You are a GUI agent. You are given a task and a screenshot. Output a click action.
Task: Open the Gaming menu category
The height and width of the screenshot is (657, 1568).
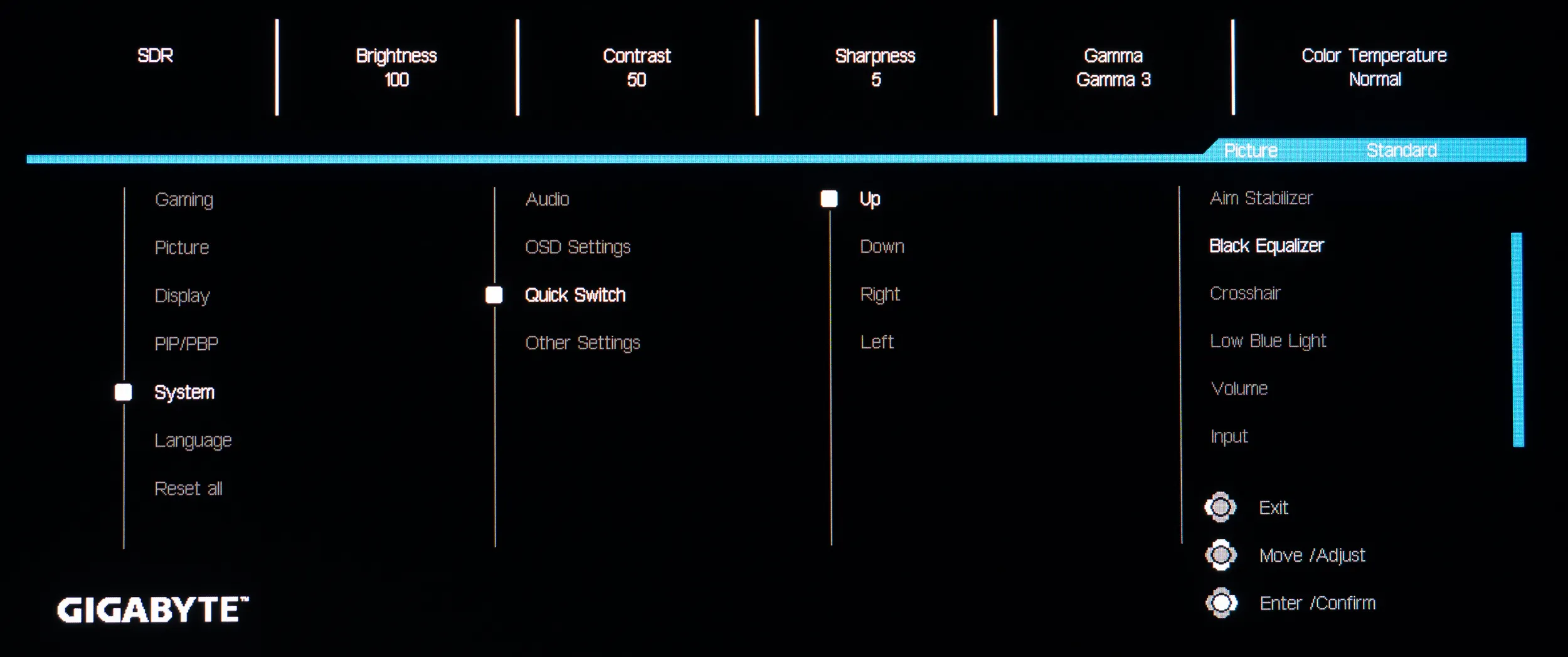point(184,200)
